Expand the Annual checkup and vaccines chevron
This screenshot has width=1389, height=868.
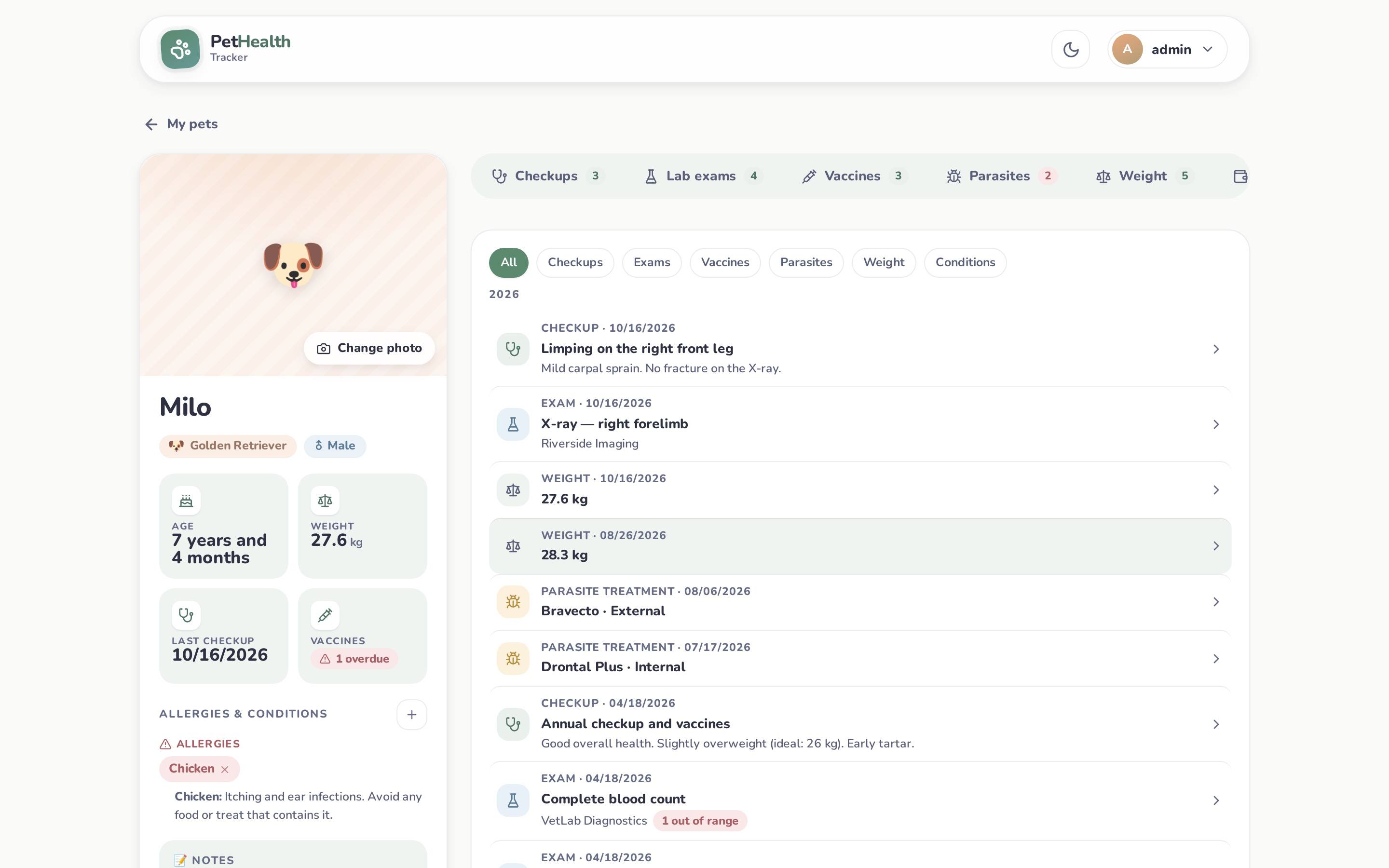pos(1216,724)
